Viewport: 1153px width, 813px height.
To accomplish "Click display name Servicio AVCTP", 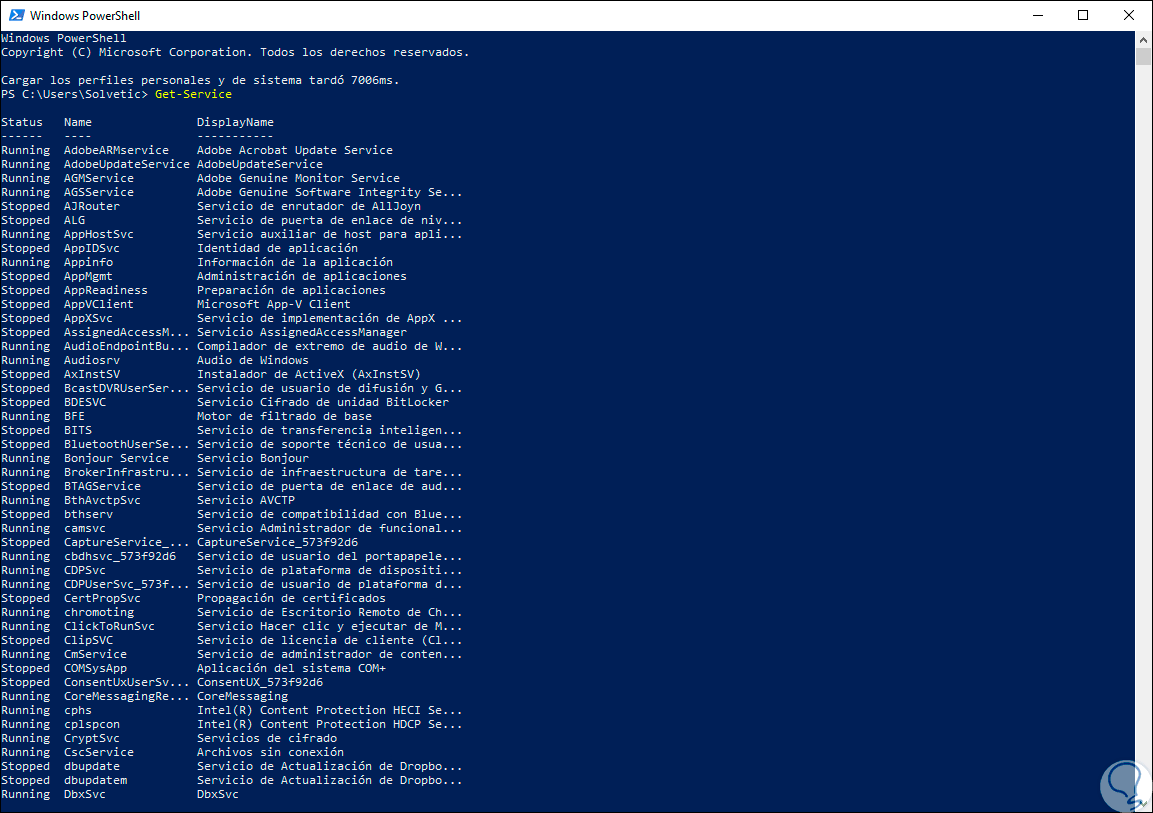I will [x=246, y=500].
